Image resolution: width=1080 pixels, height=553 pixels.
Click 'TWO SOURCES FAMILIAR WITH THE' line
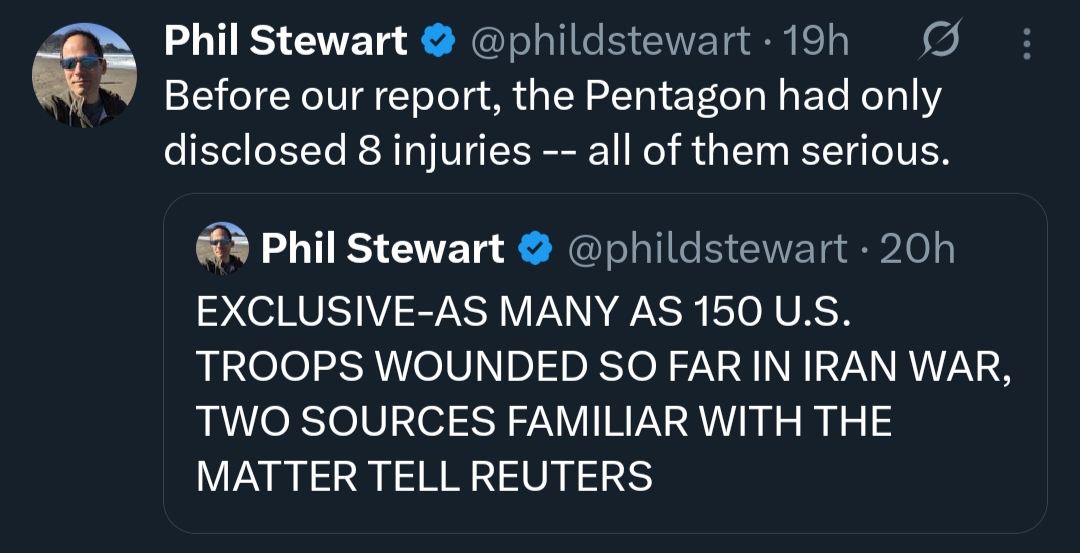(543, 421)
